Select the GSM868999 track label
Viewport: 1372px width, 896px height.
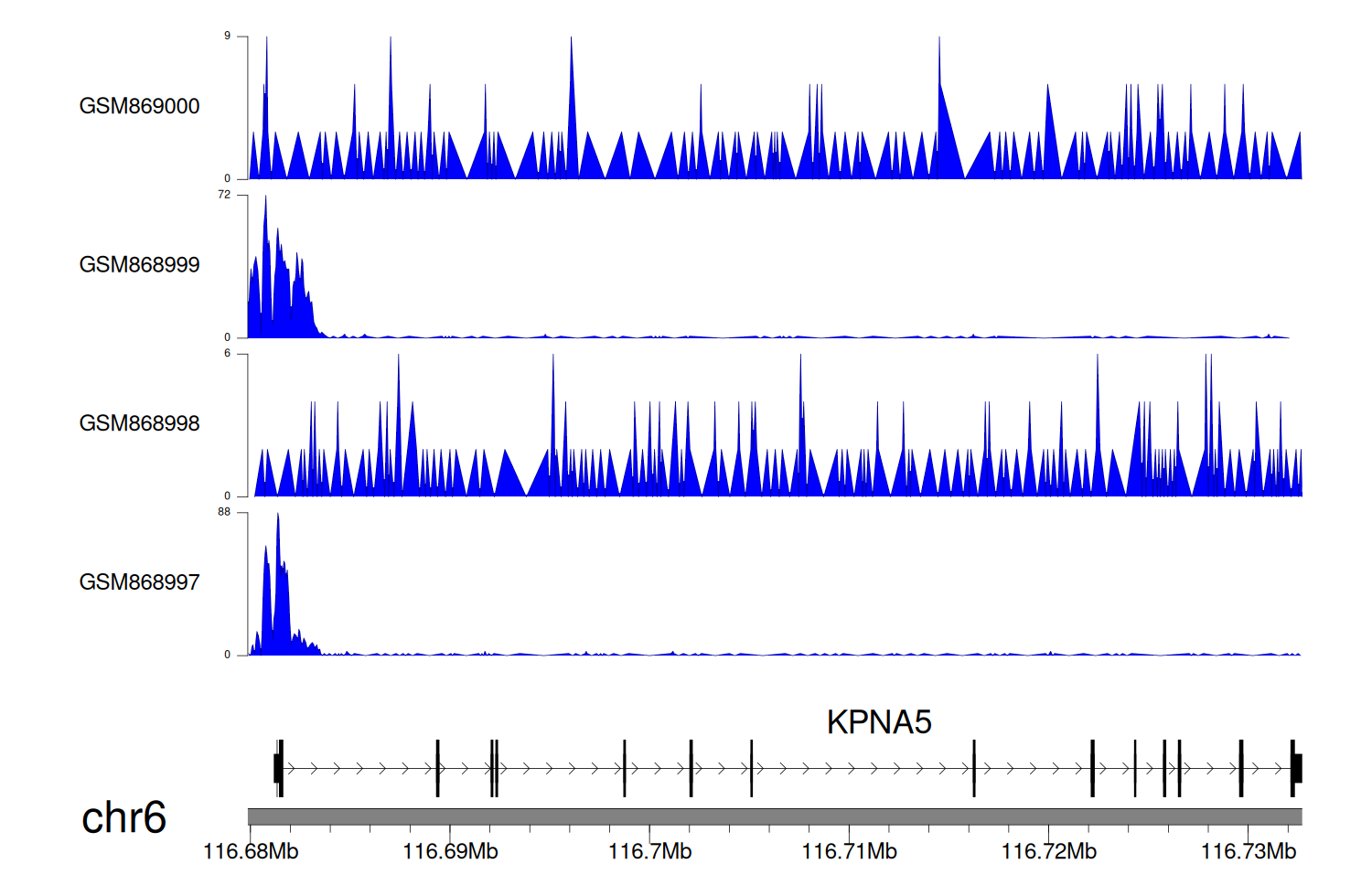pyautogui.click(x=139, y=265)
